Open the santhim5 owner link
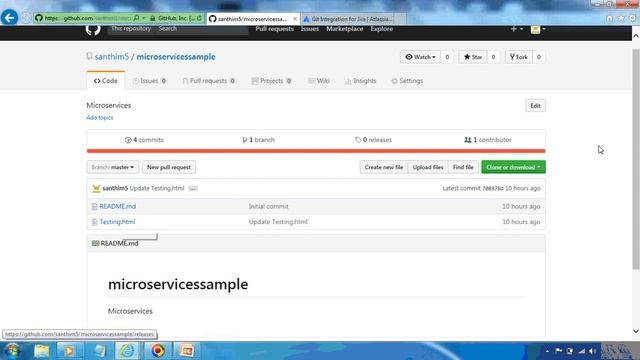This screenshot has height=360, width=640. (x=112, y=57)
